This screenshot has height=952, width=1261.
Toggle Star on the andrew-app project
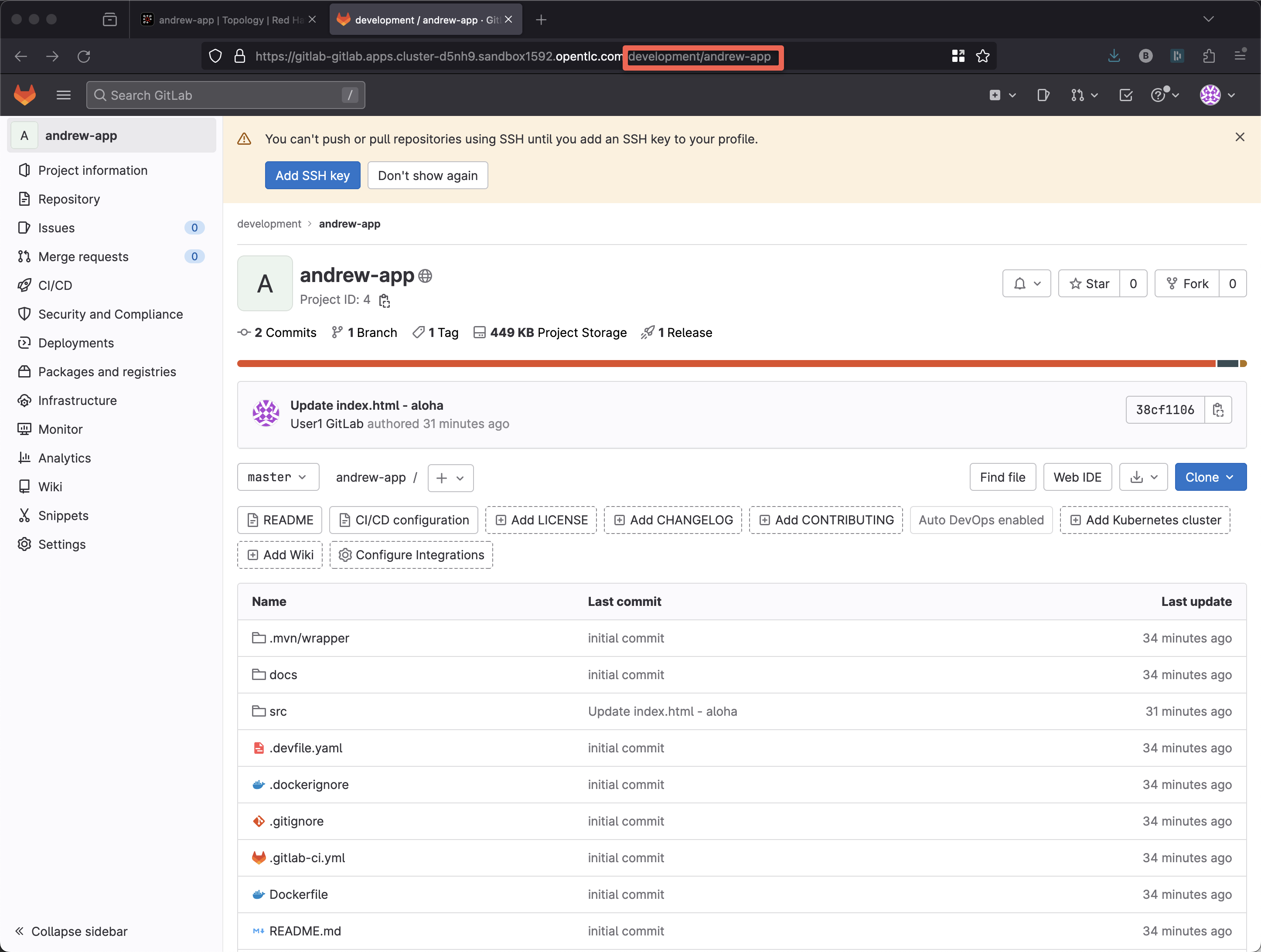[x=1089, y=283]
